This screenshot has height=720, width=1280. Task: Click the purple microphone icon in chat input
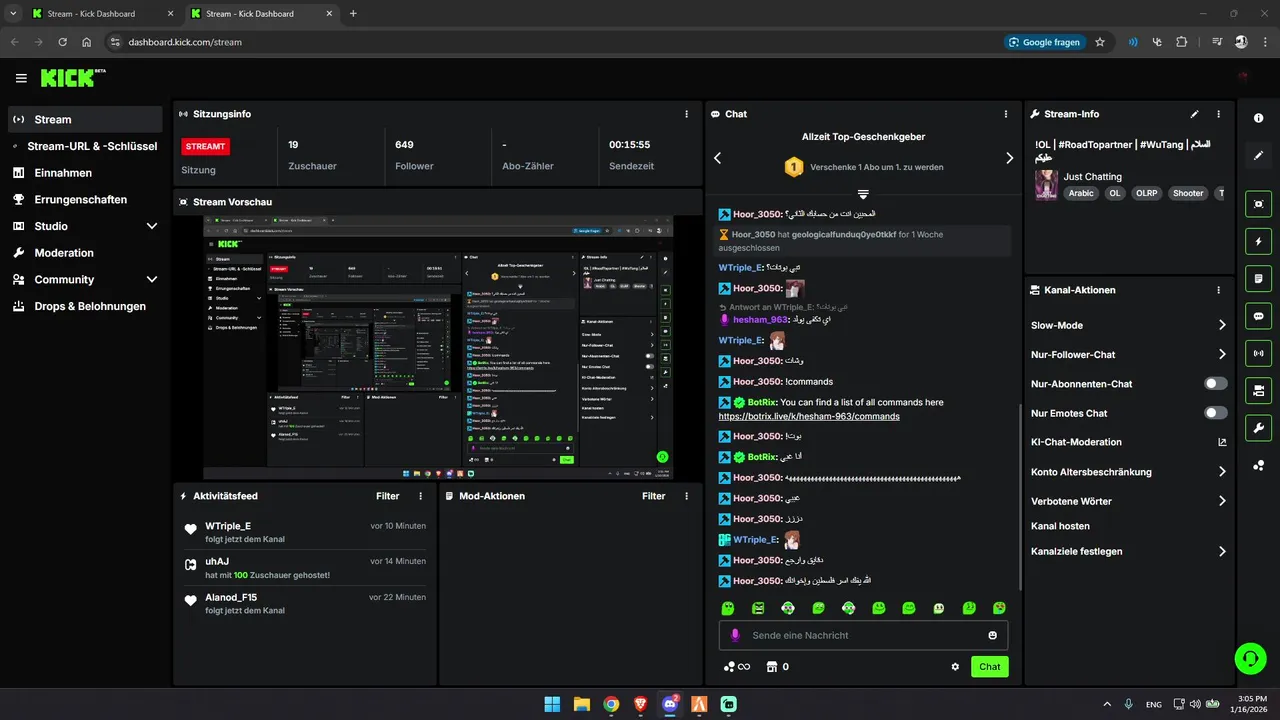click(x=735, y=635)
